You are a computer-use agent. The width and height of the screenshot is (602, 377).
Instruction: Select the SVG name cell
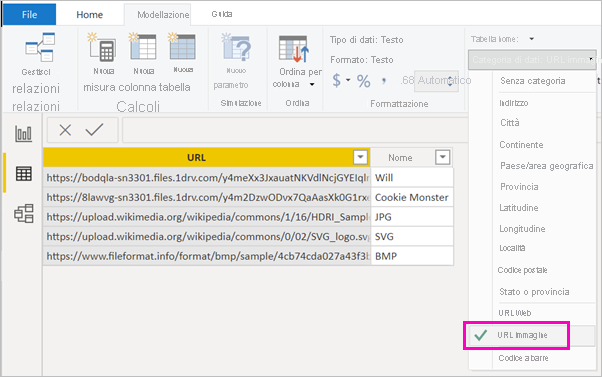412,236
